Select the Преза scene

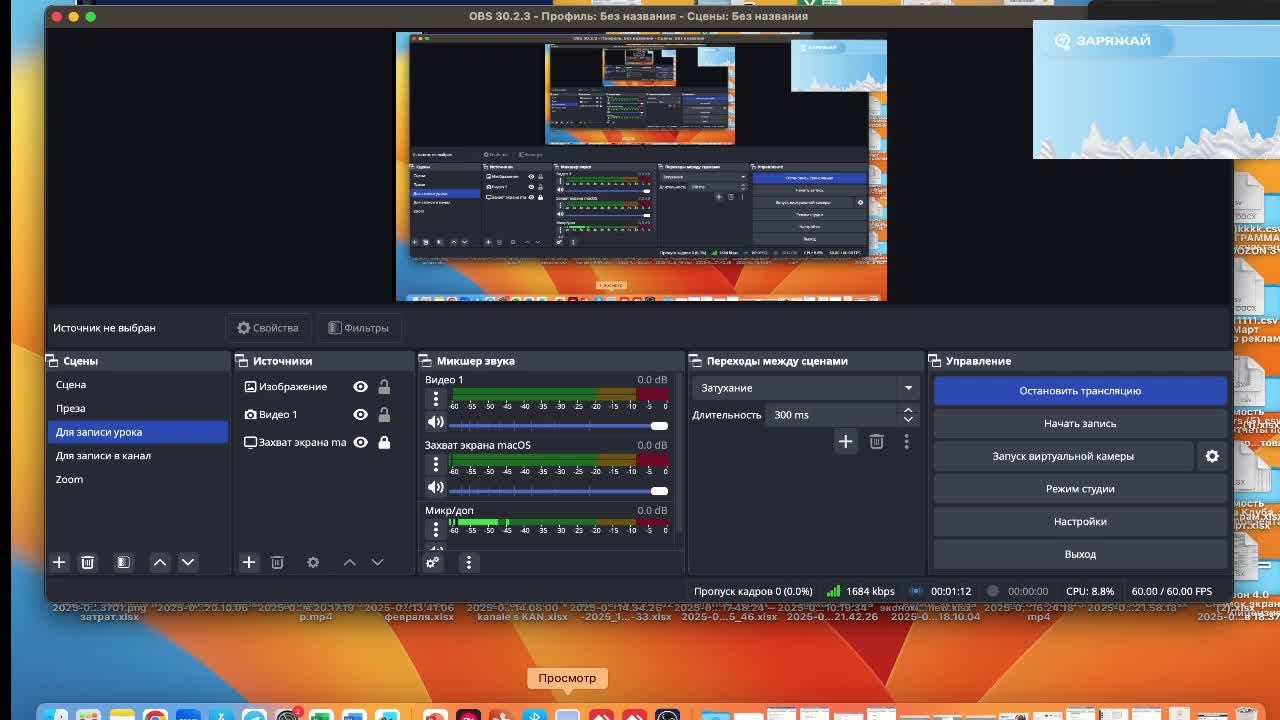coord(138,408)
